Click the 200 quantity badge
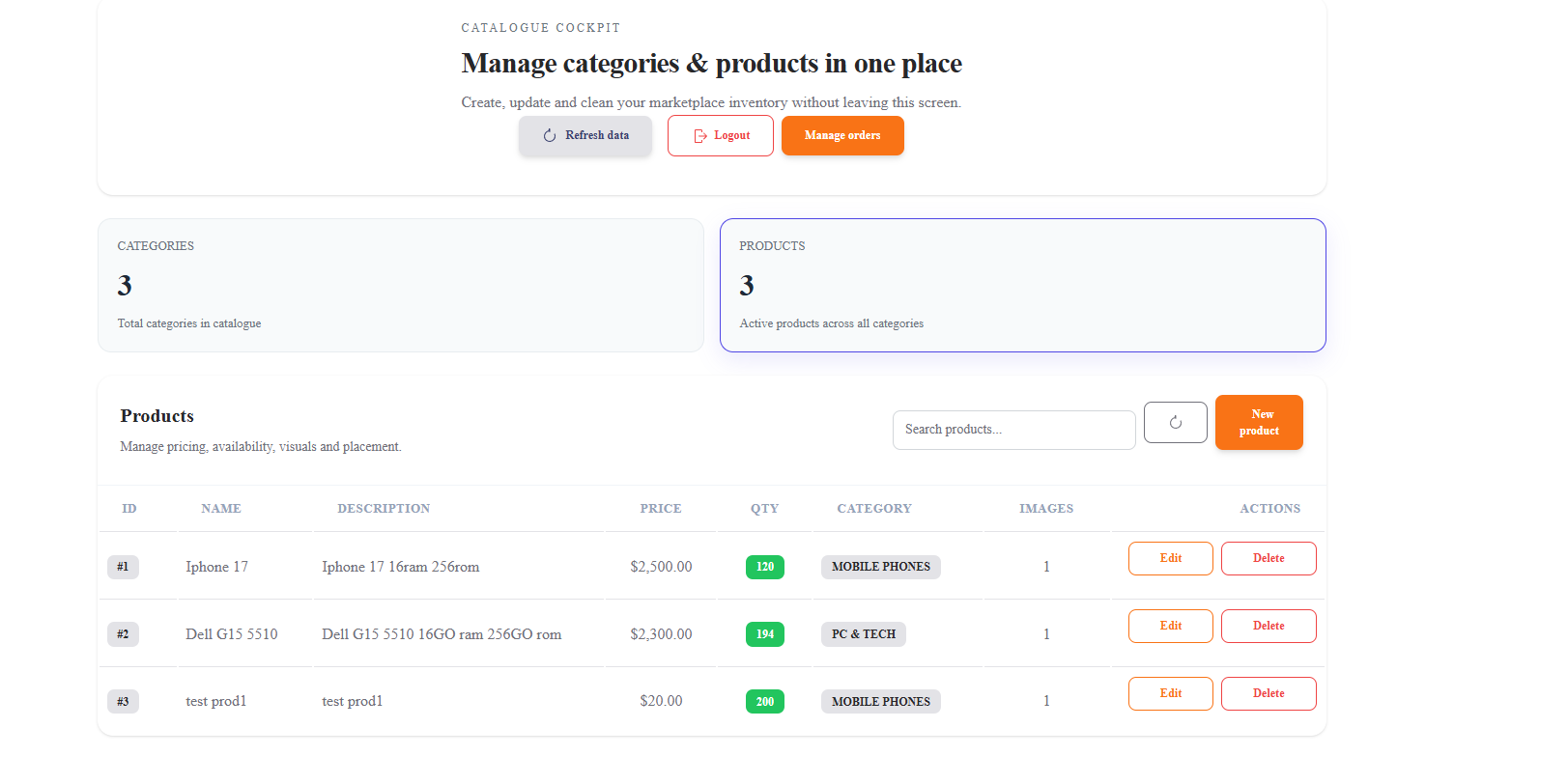Screen dimensions: 1568x784 (765, 702)
